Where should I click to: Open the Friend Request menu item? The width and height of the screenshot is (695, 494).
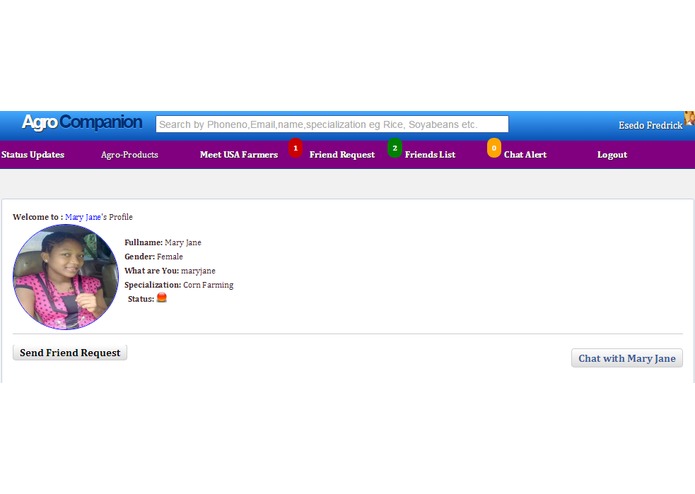(342, 155)
